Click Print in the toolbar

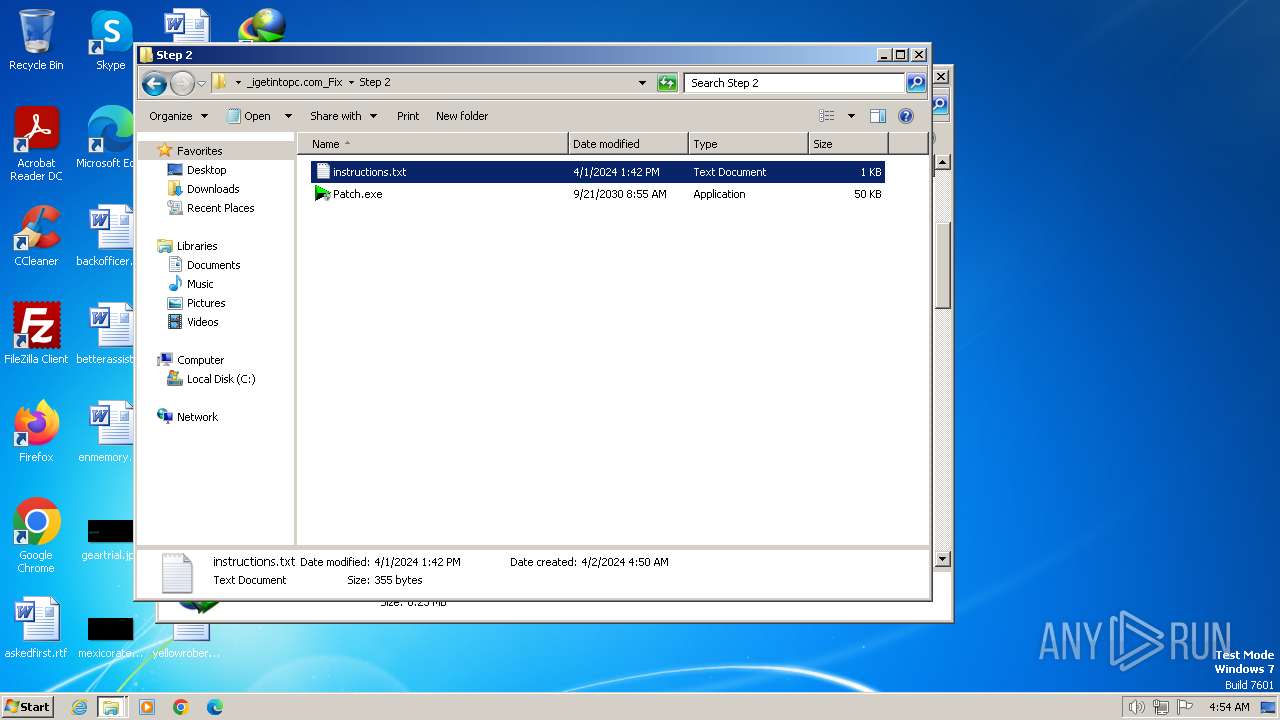coord(408,116)
